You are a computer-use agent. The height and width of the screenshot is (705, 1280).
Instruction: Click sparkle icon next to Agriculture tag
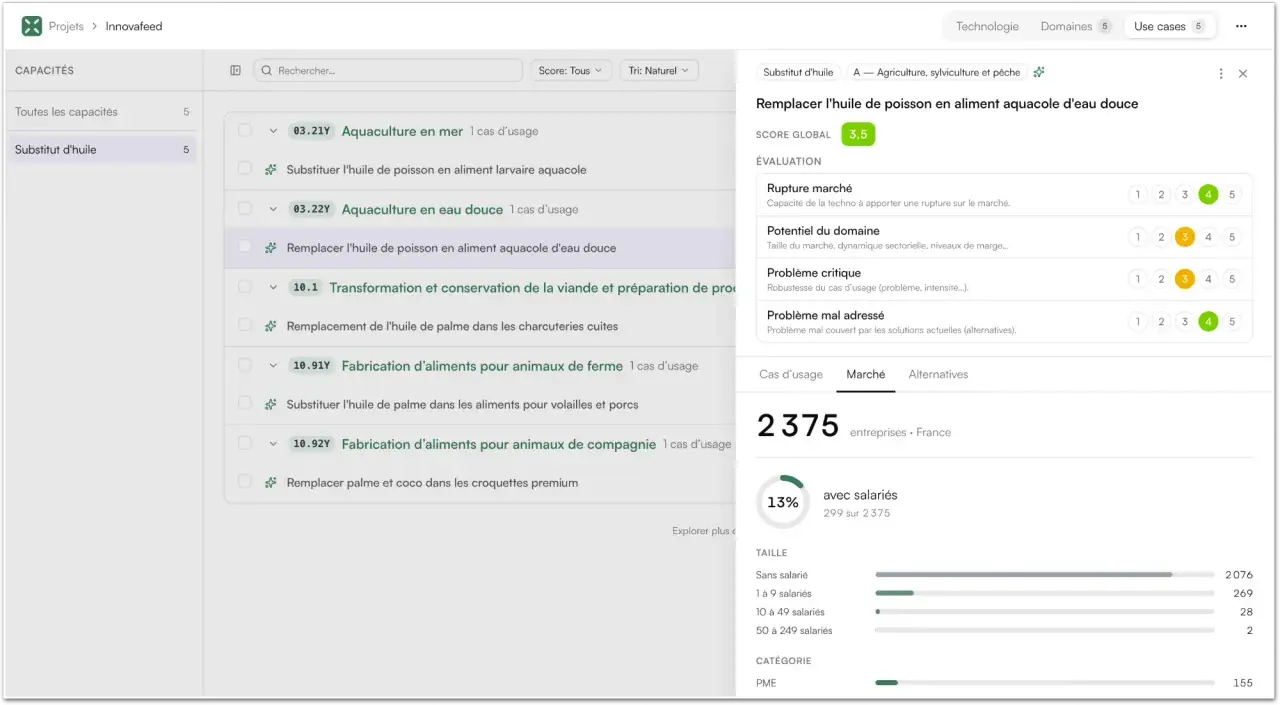(1040, 72)
